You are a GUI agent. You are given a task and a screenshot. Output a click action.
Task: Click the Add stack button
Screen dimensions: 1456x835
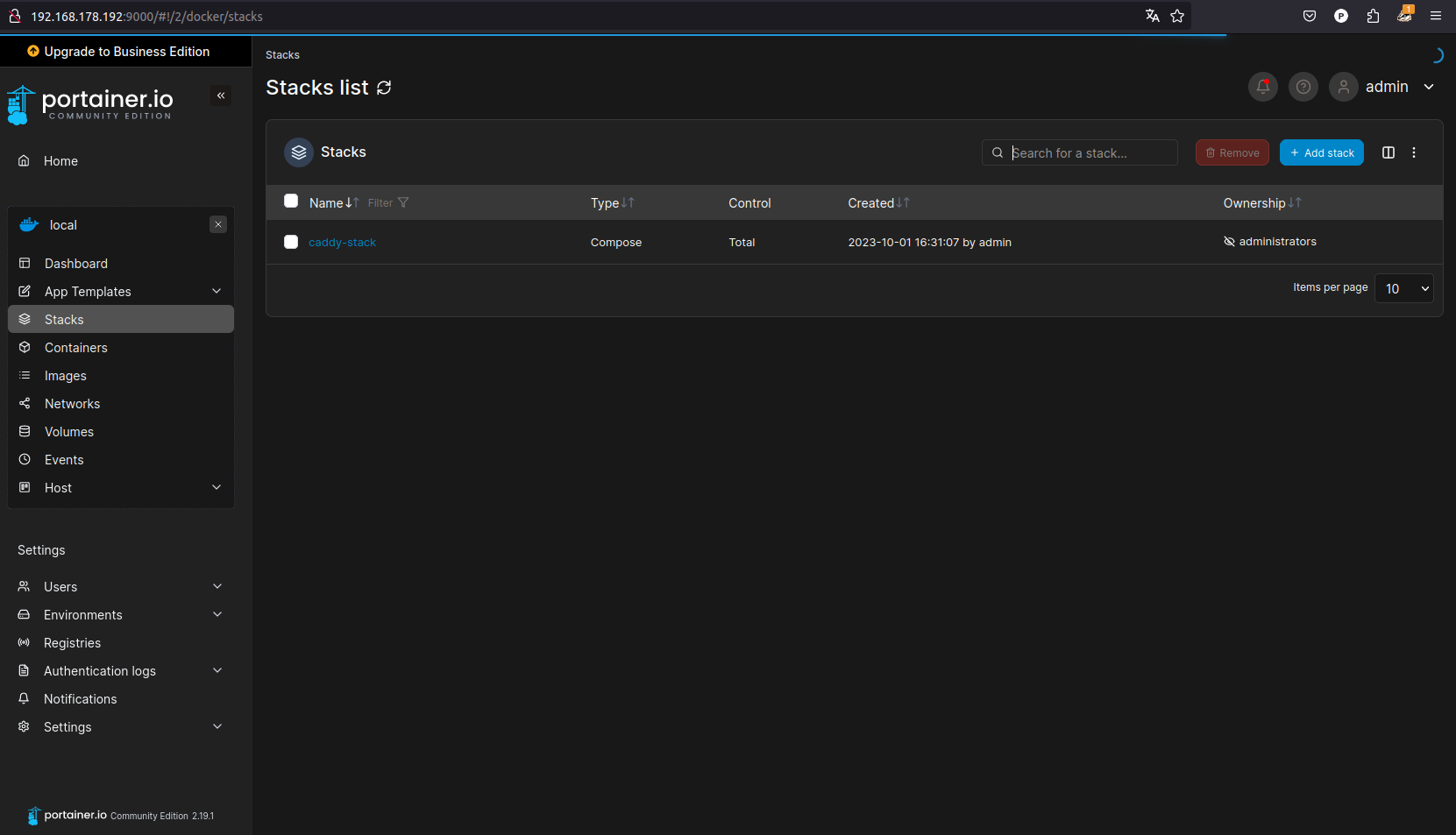click(1321, 152)
